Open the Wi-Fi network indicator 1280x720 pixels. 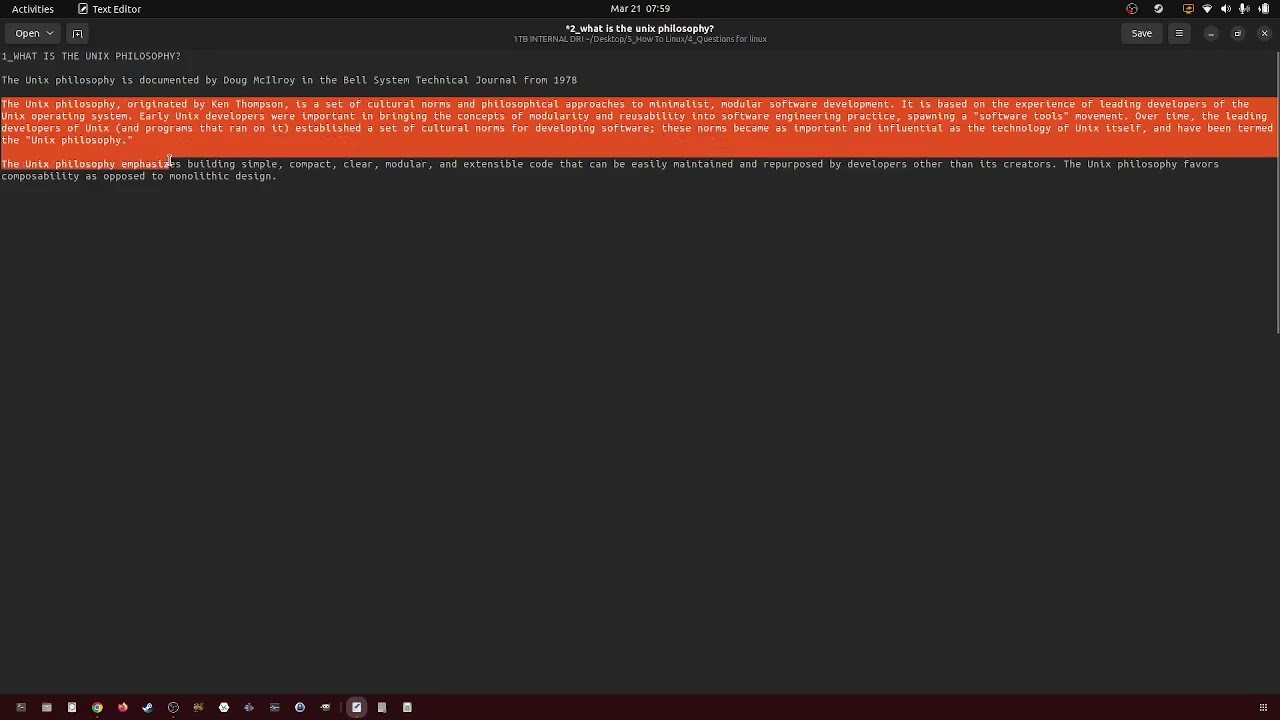point(1207,9)
